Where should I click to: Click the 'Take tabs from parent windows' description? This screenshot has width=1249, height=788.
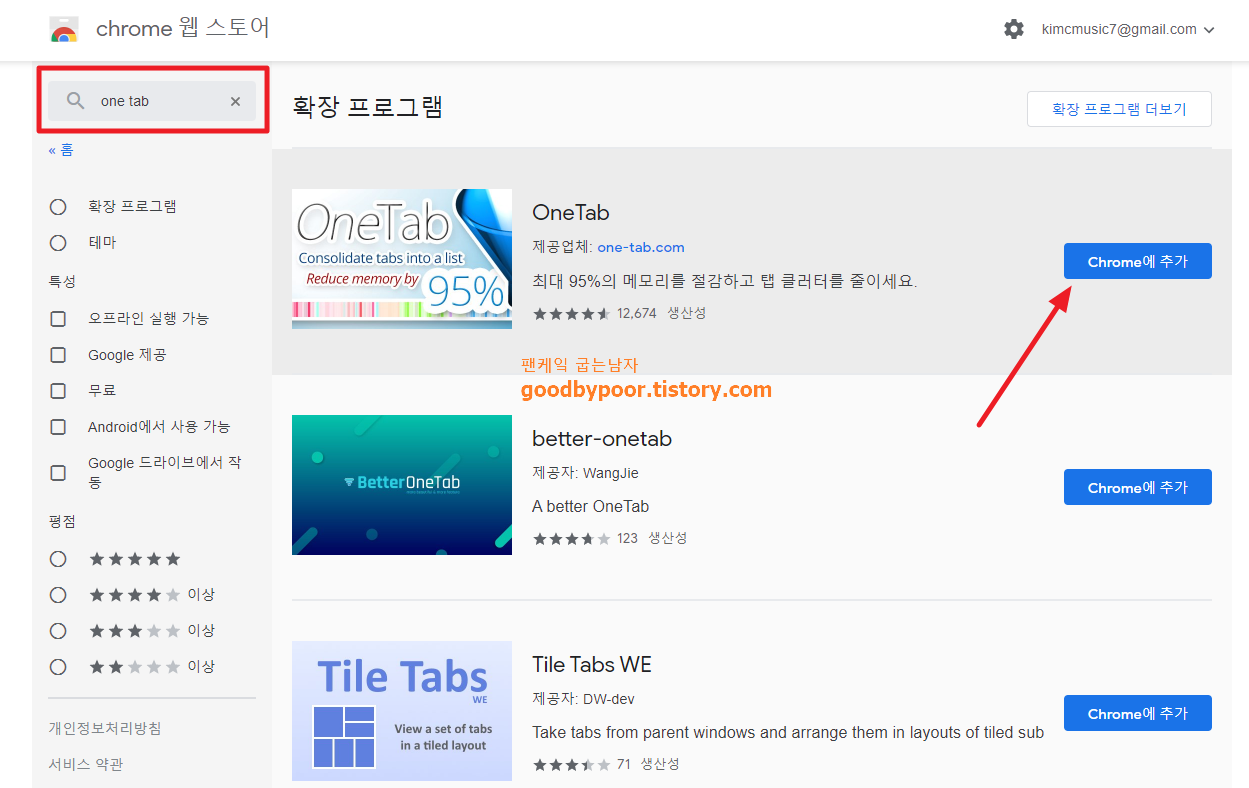tap(788, 732)
